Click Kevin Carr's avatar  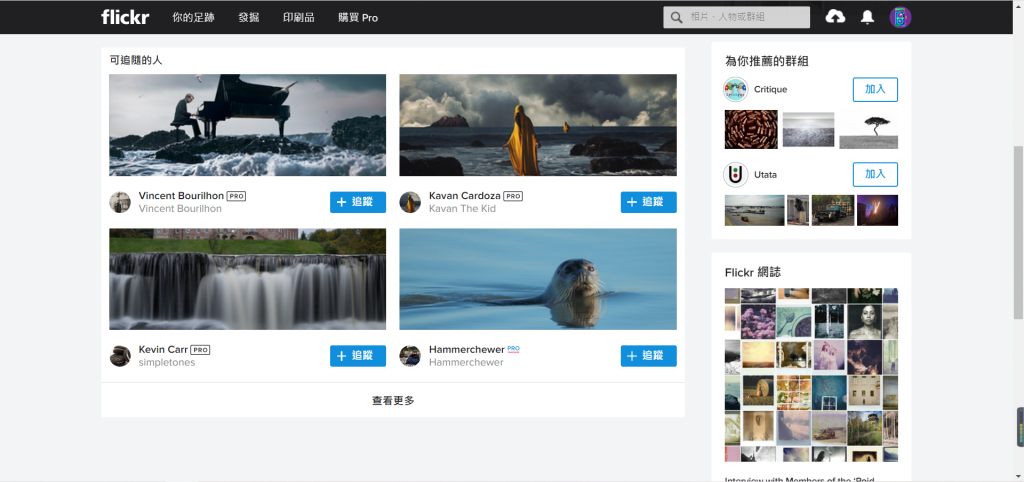point(120,356)
